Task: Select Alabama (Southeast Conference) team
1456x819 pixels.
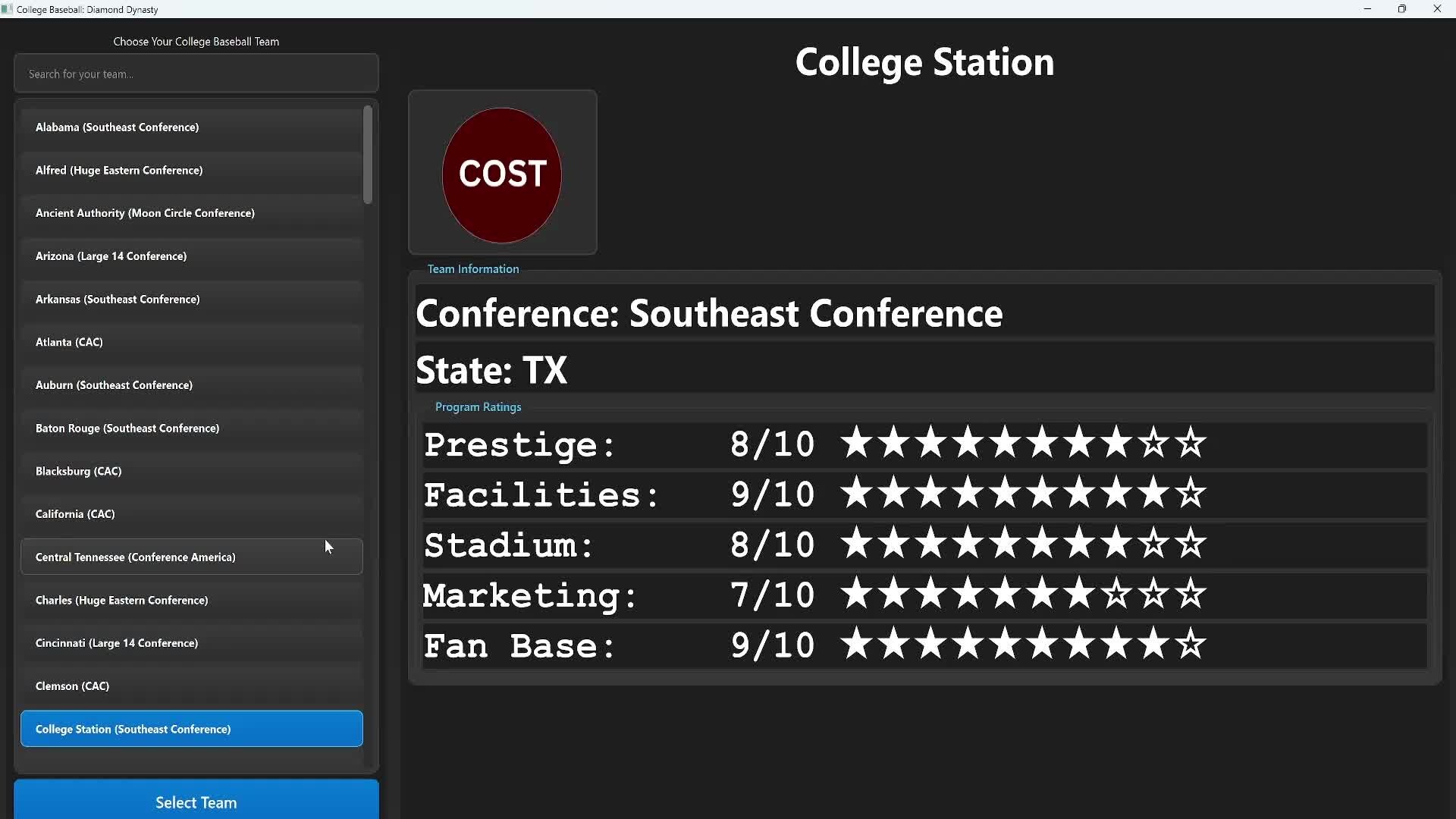Action: [191, 127]
